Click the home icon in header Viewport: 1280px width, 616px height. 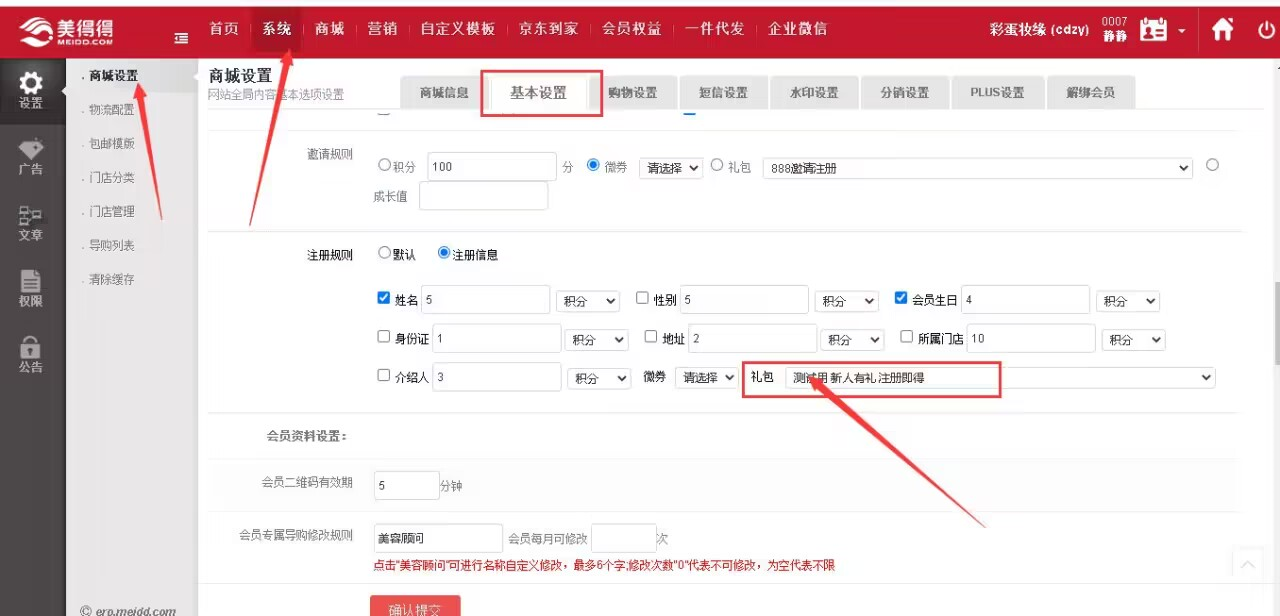1222,30
